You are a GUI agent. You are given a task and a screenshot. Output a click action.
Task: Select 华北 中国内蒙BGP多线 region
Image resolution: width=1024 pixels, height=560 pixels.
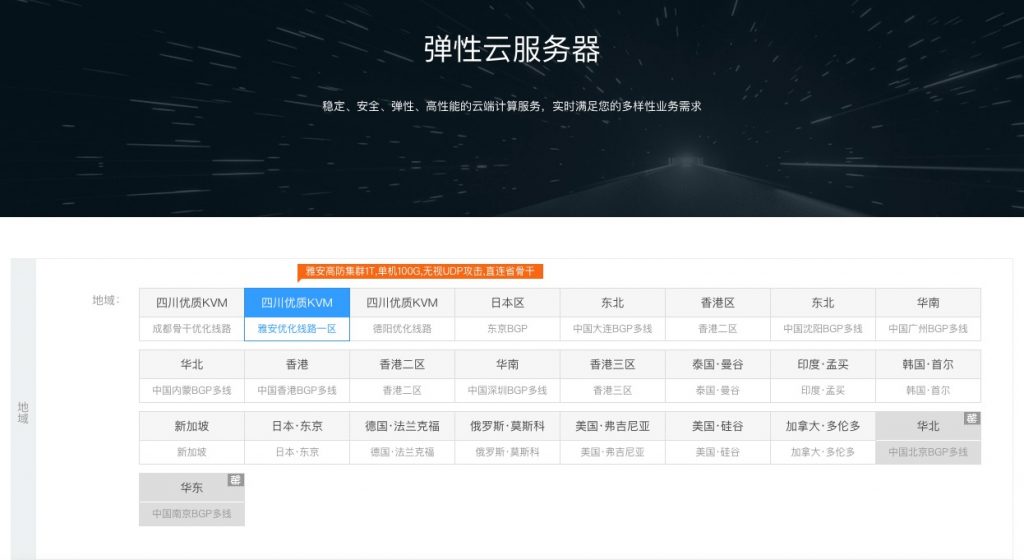[192, 376]
